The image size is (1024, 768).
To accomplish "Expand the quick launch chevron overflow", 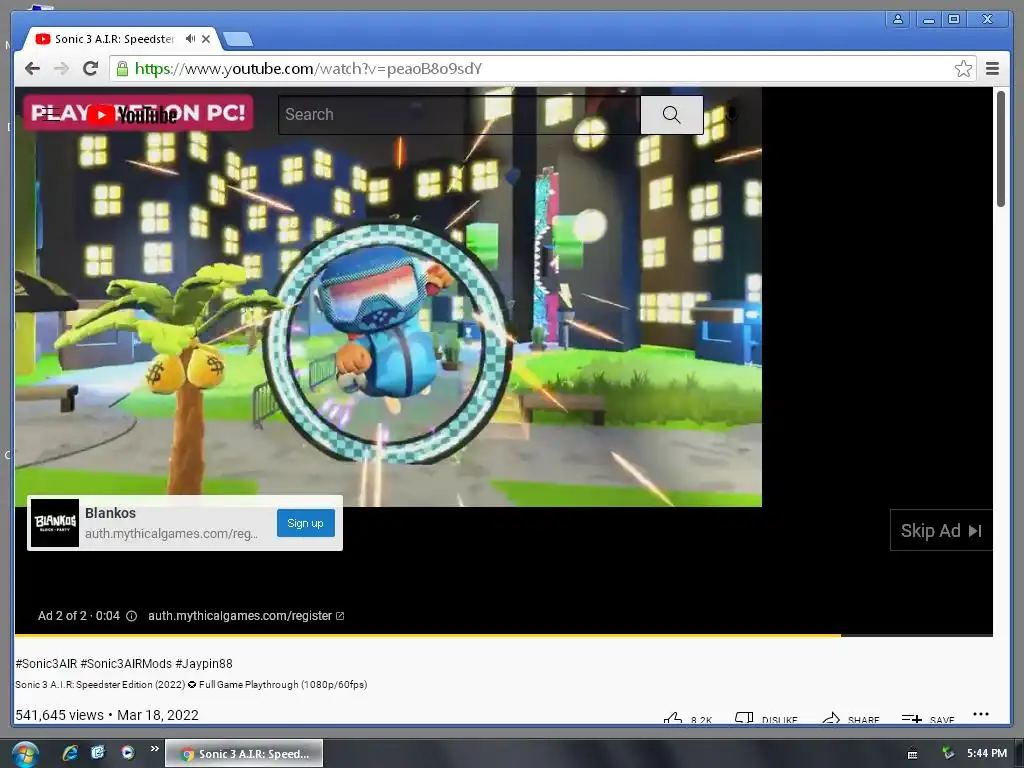I will 155,748.
